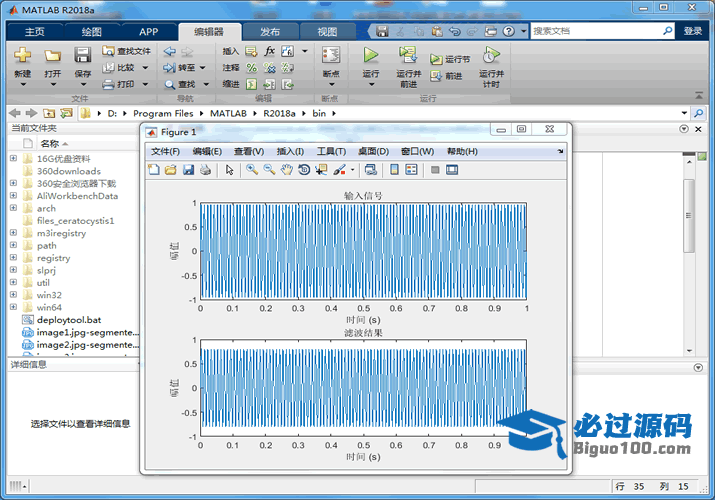The width and height of the screenshot is (715, 500).
Task: Click the 登录 sign-in button
Action: coord(693,31)
